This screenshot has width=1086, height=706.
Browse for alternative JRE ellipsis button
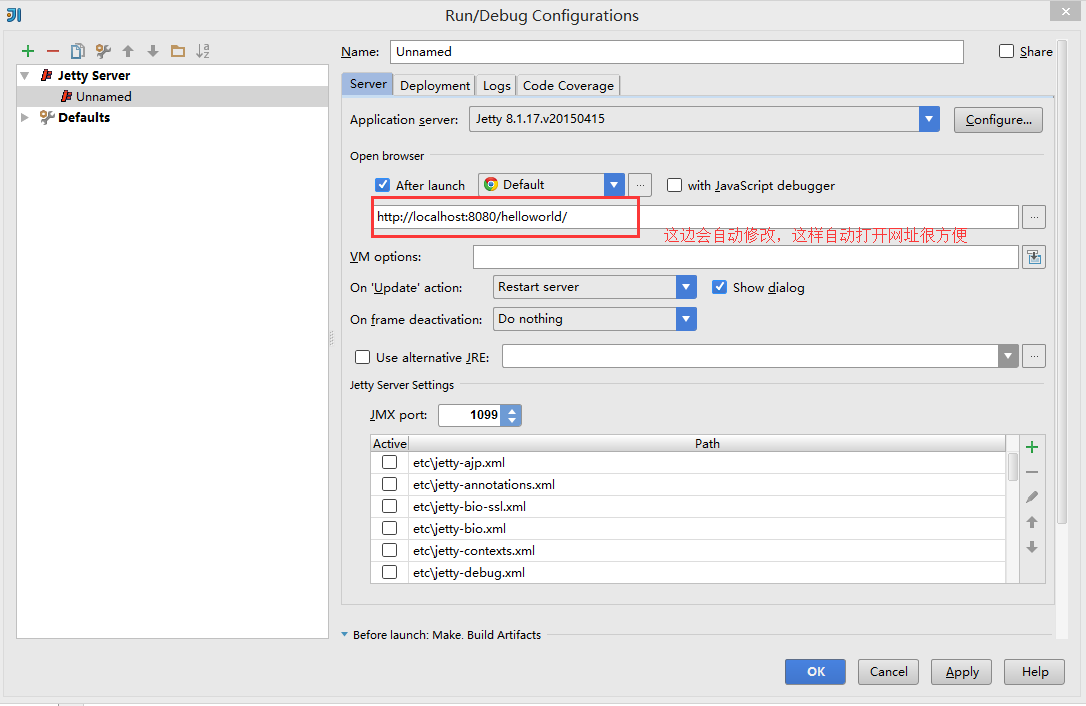click(x=1034, y=356)
